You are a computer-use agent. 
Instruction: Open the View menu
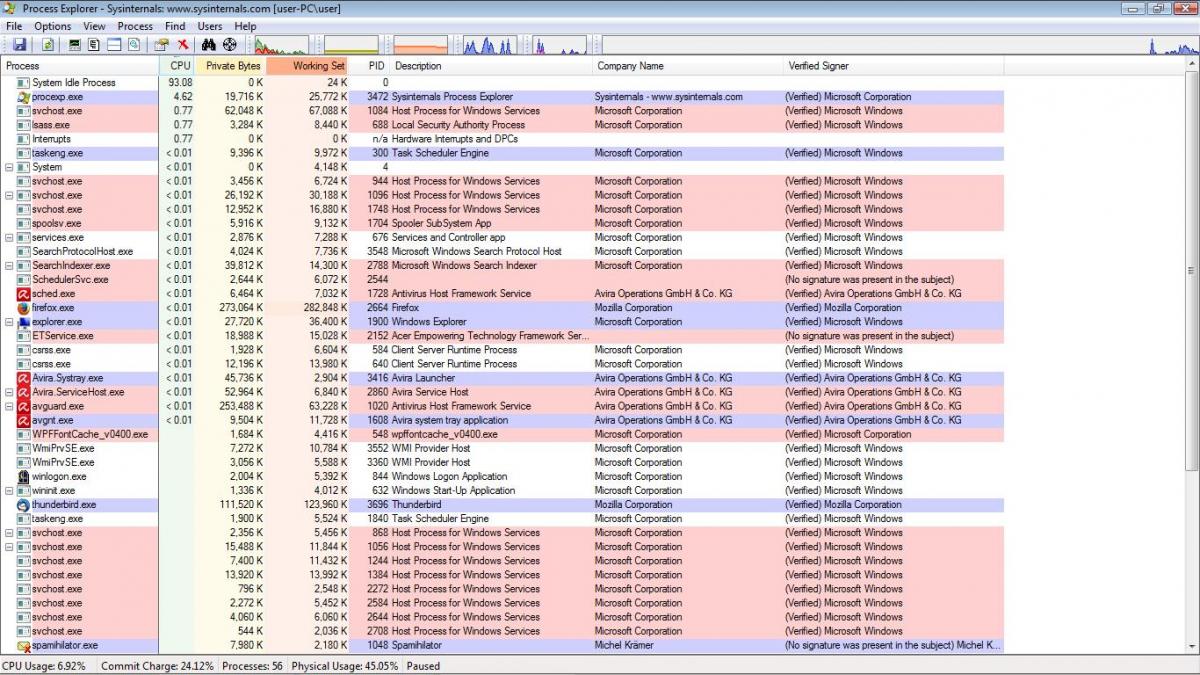[95, 26]
